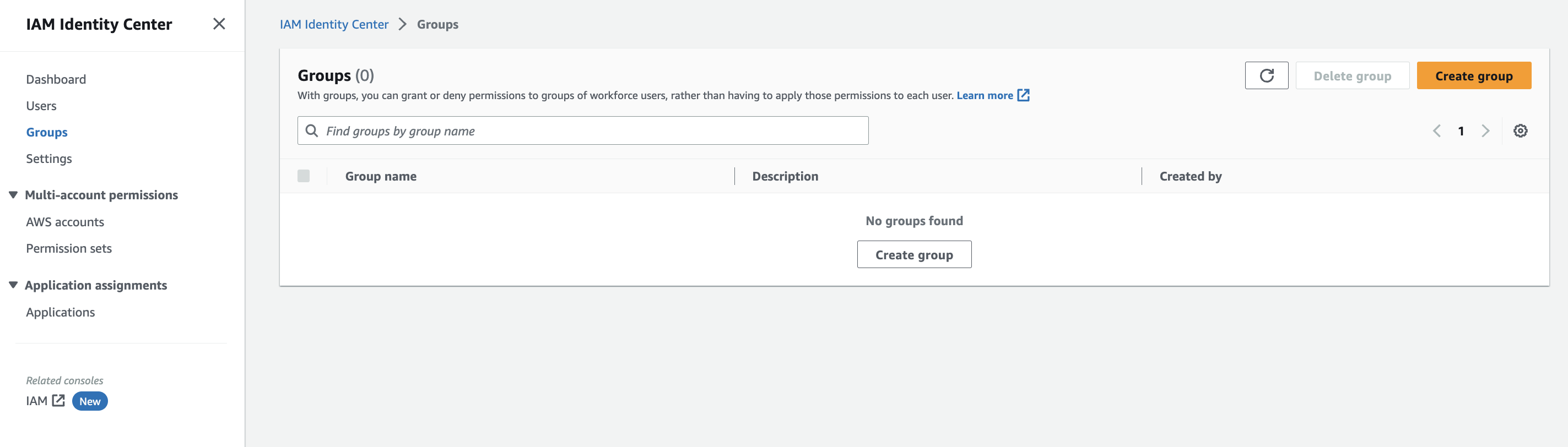
Task: Open Users in the sidebar
Action: tap(41, 106)
